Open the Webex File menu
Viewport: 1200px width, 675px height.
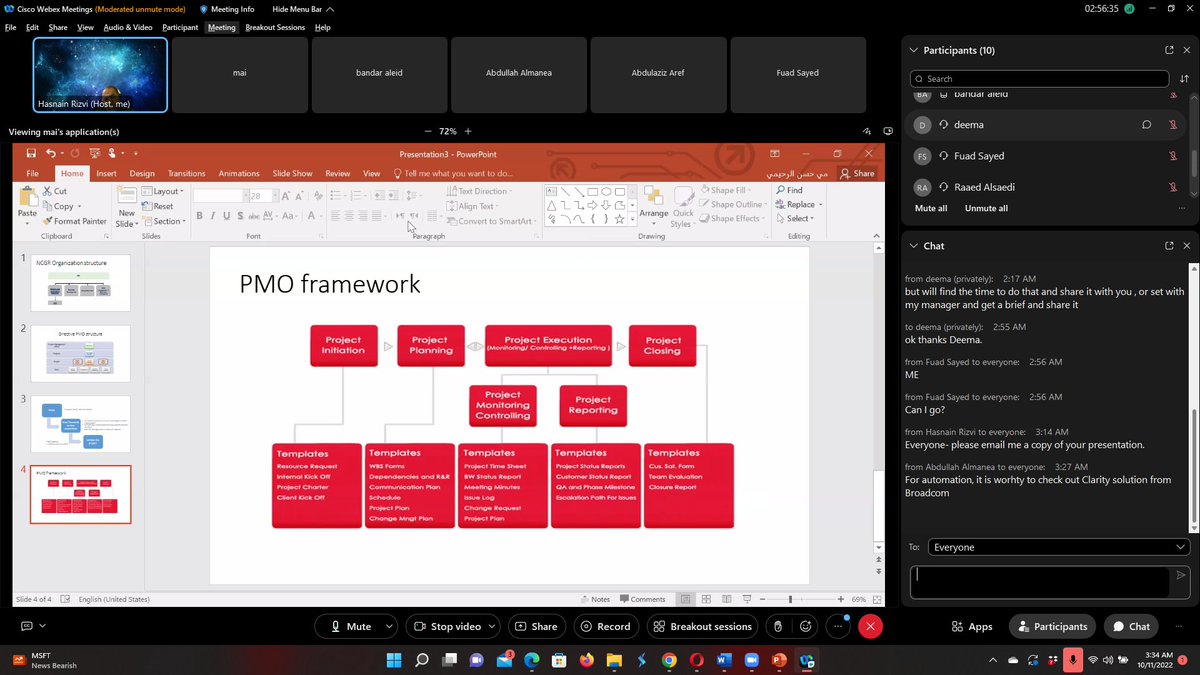10,27
